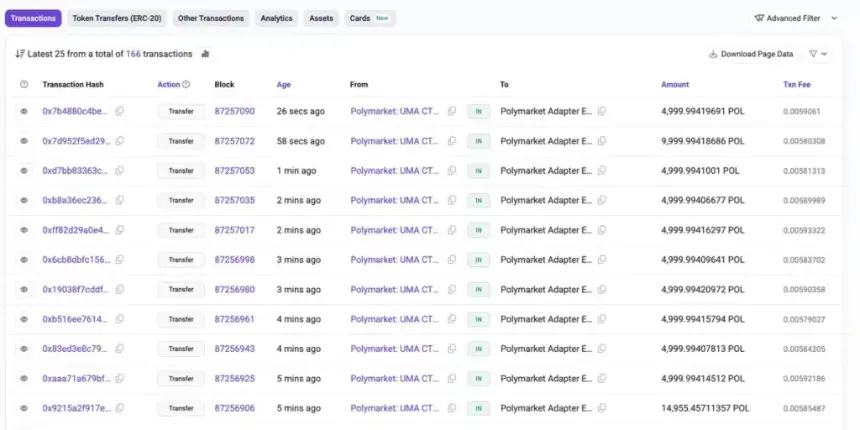Copy To address in block 87257035 row
This screenshot has height=430, width=860.
coord(602,200)
